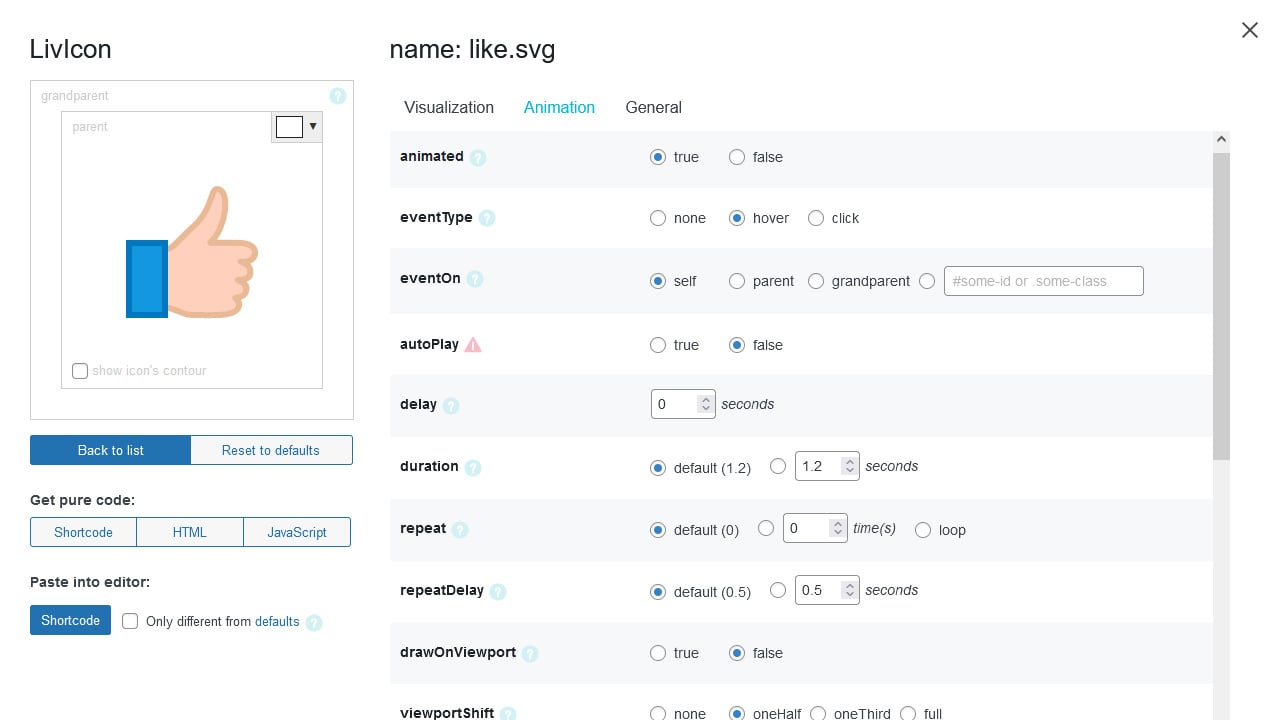Decrease the repeat times spinner value
This screenshot has width=1280, height=720.
(838, 535)
